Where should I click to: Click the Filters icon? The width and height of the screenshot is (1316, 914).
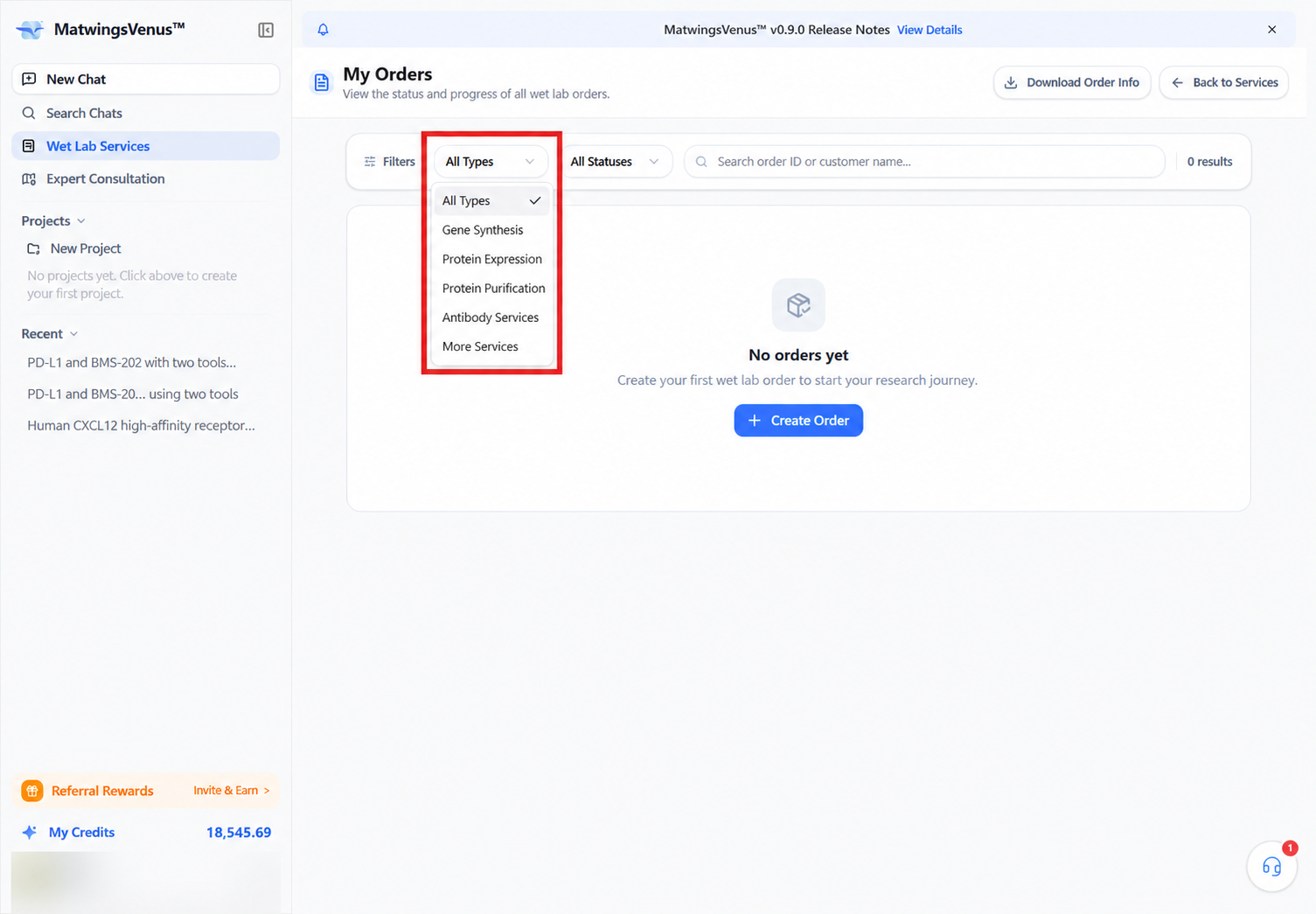pos(370,162)
